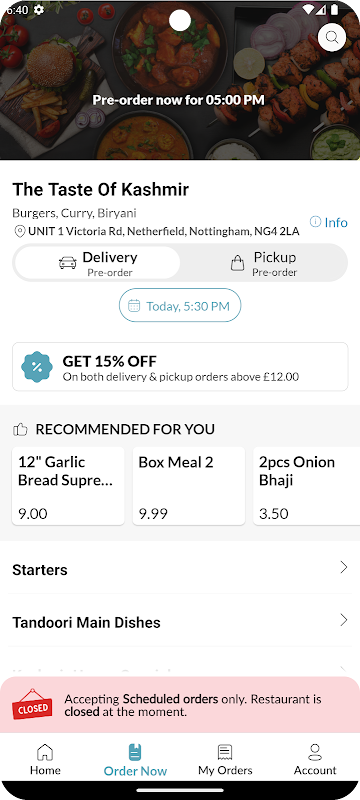Image resolution: width=360 pixels, height=800 pixels.
Task: Select Delivery pre-order option
Action: [x=97, y=263]
